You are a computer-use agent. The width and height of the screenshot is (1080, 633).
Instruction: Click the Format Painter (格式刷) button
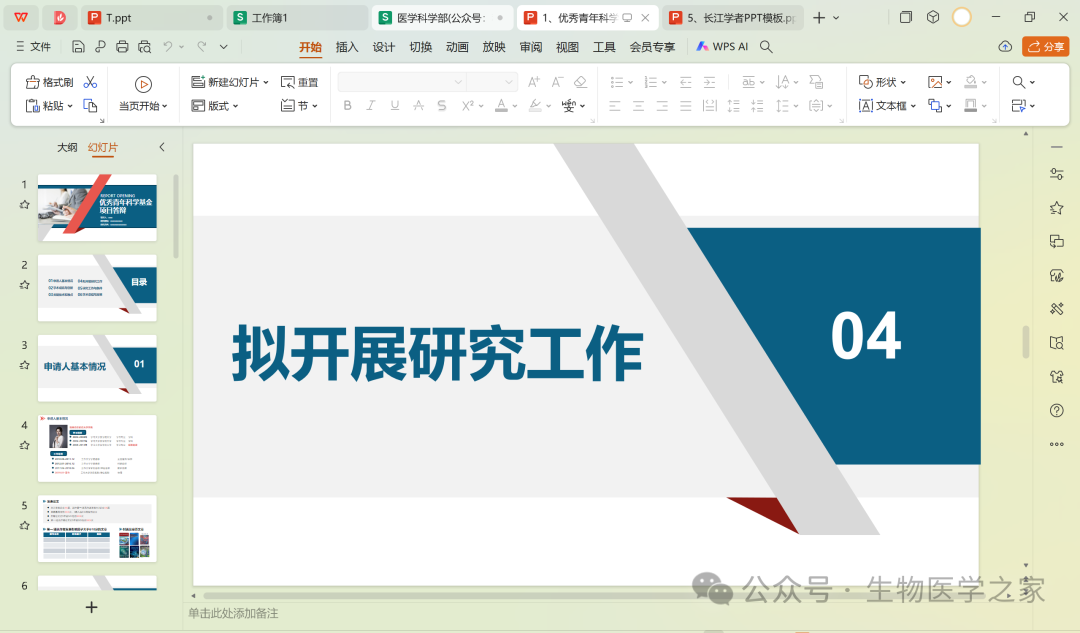coord(49,82)
